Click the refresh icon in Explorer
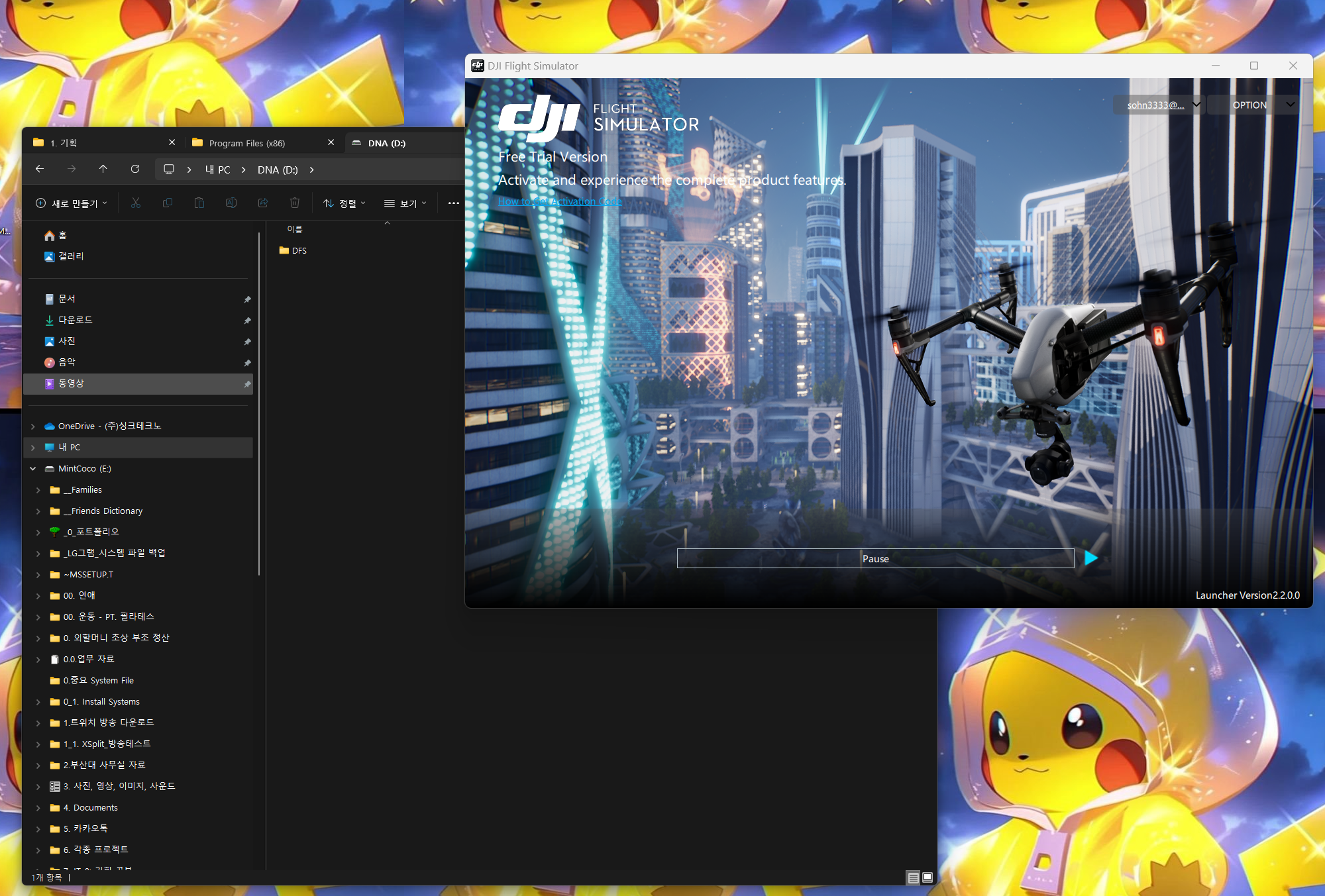1325x896 pixels. tap(135, 169)
